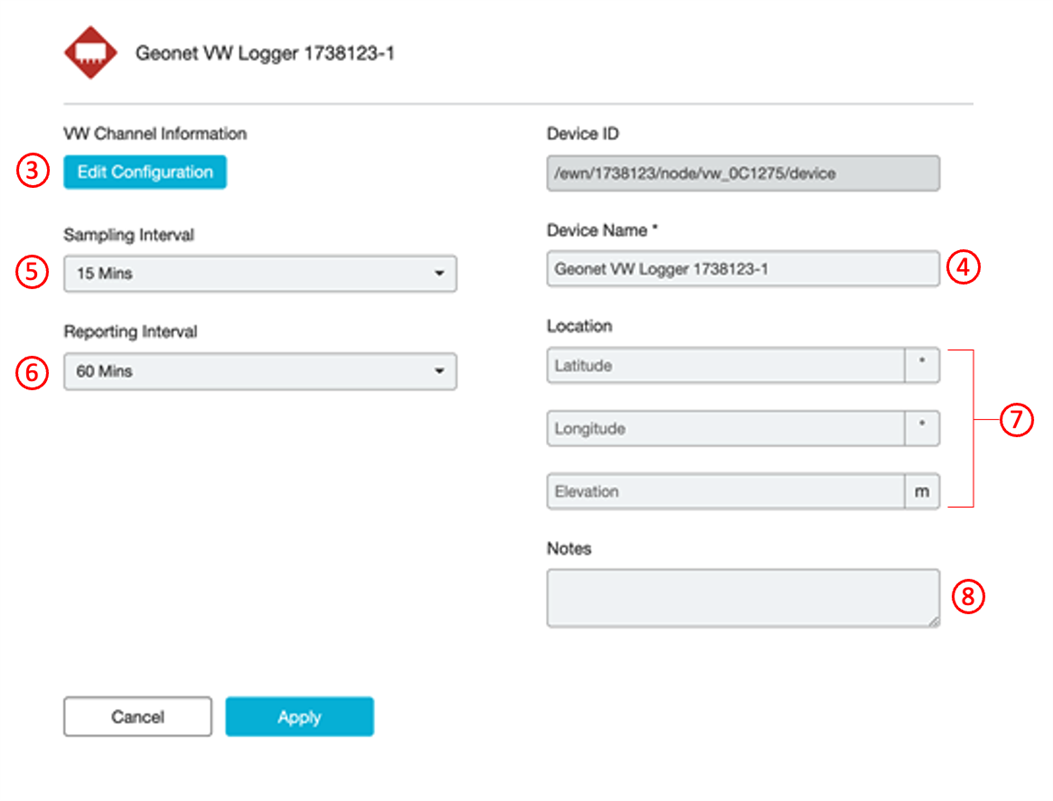Click the Device ID field
Viewport: 1053px width, 801px height.
pyautogui.click(x=743, y=174)
